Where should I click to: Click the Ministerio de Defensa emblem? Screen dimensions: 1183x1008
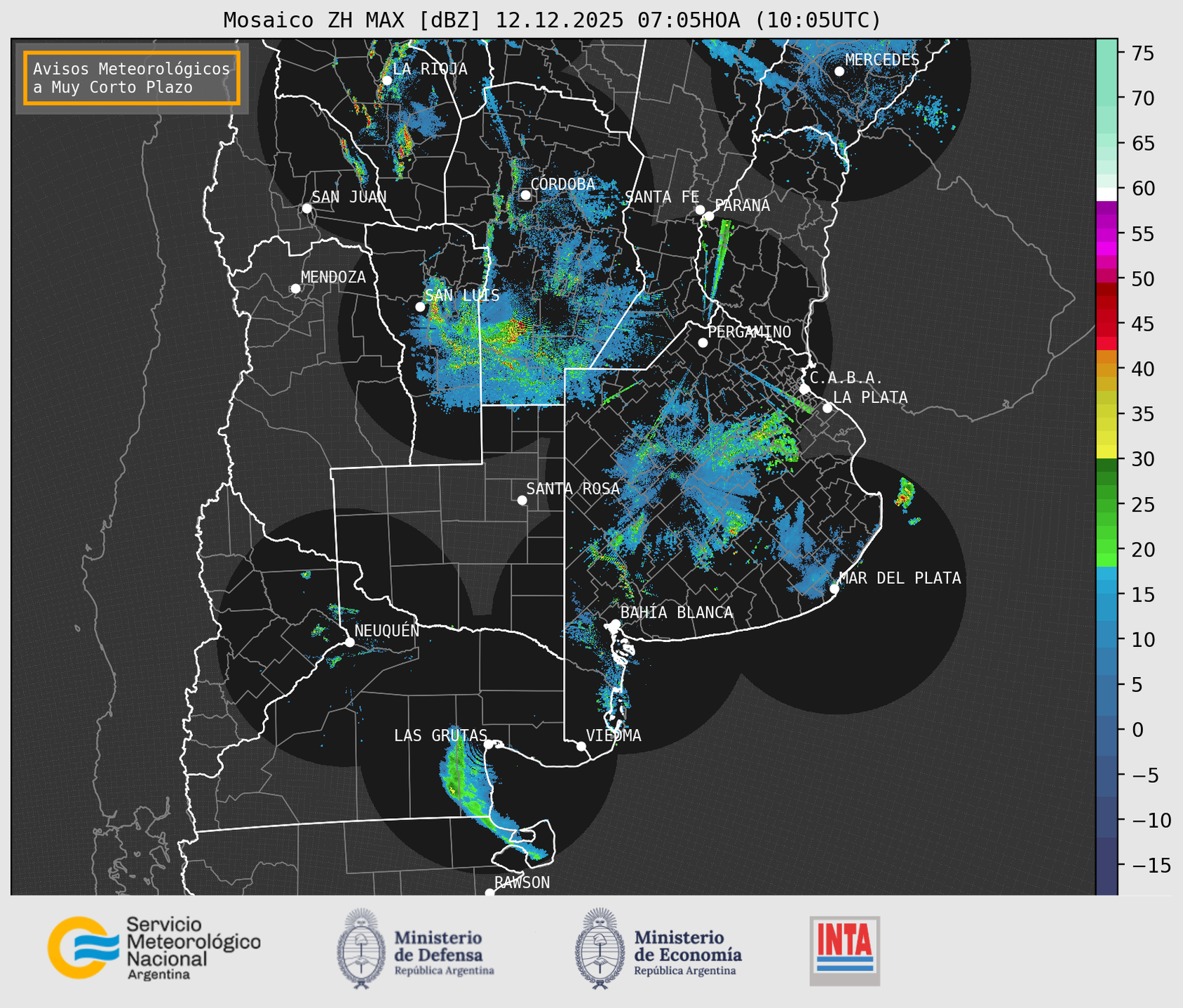pyautogui.click(x=361, y=948)
